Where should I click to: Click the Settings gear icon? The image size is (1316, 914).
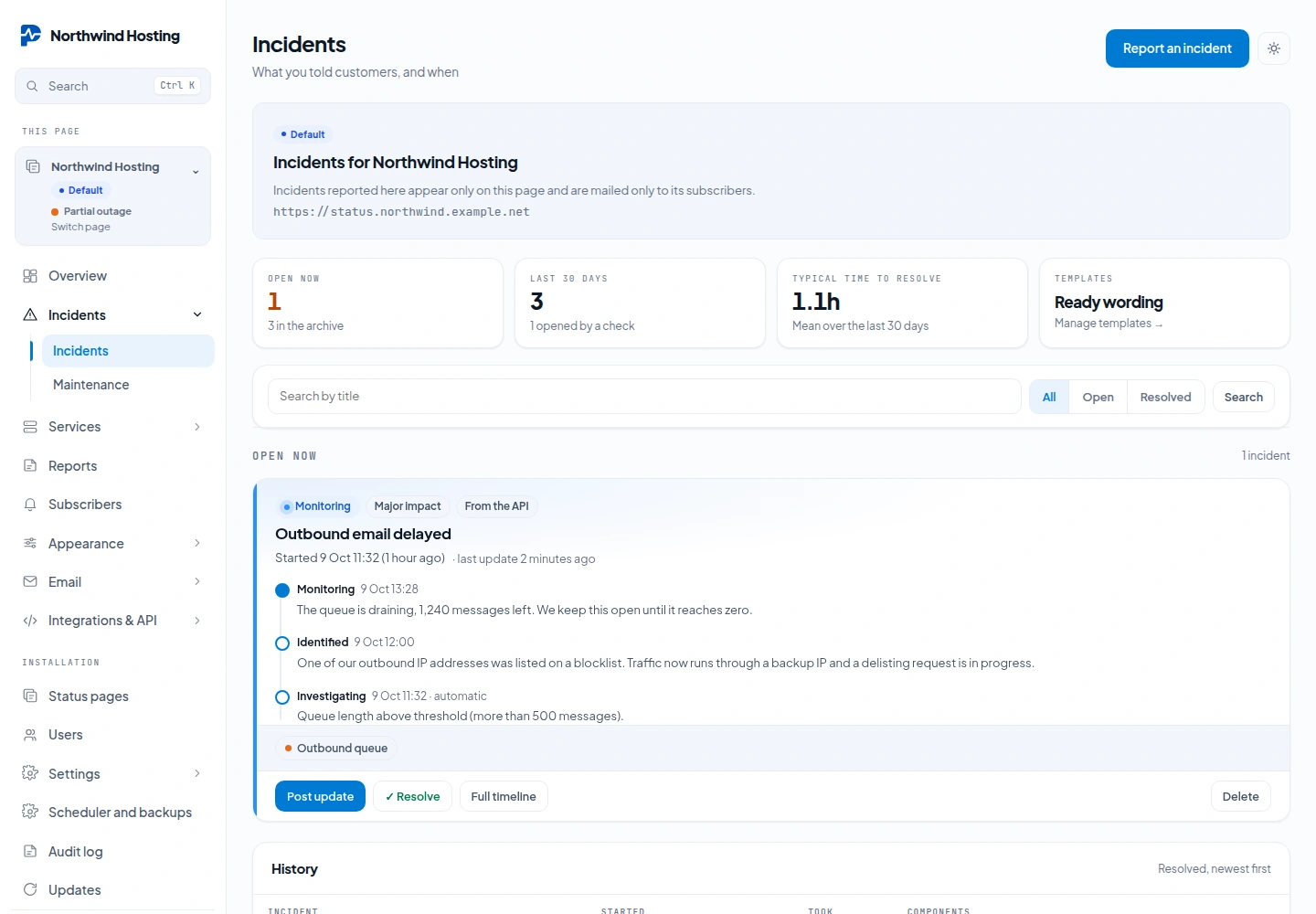30,773
